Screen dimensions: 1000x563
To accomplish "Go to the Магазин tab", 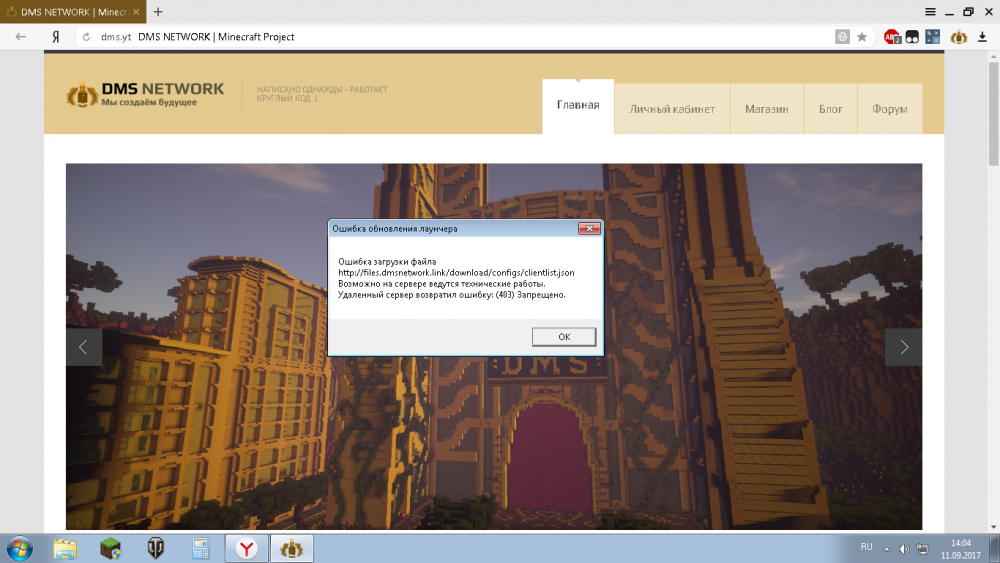I will (766, 109).
